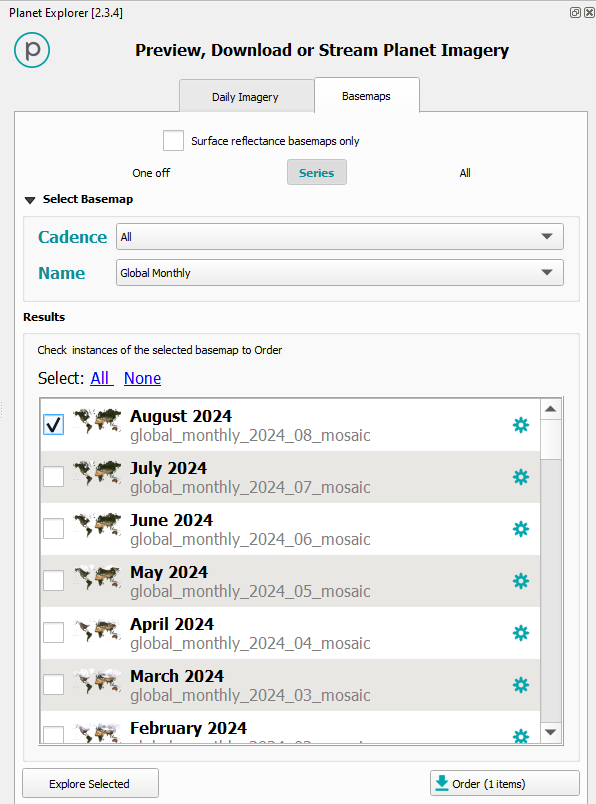Select the April 2024 row title
This screenshot has width=596, height=804.
pos(172,624)
